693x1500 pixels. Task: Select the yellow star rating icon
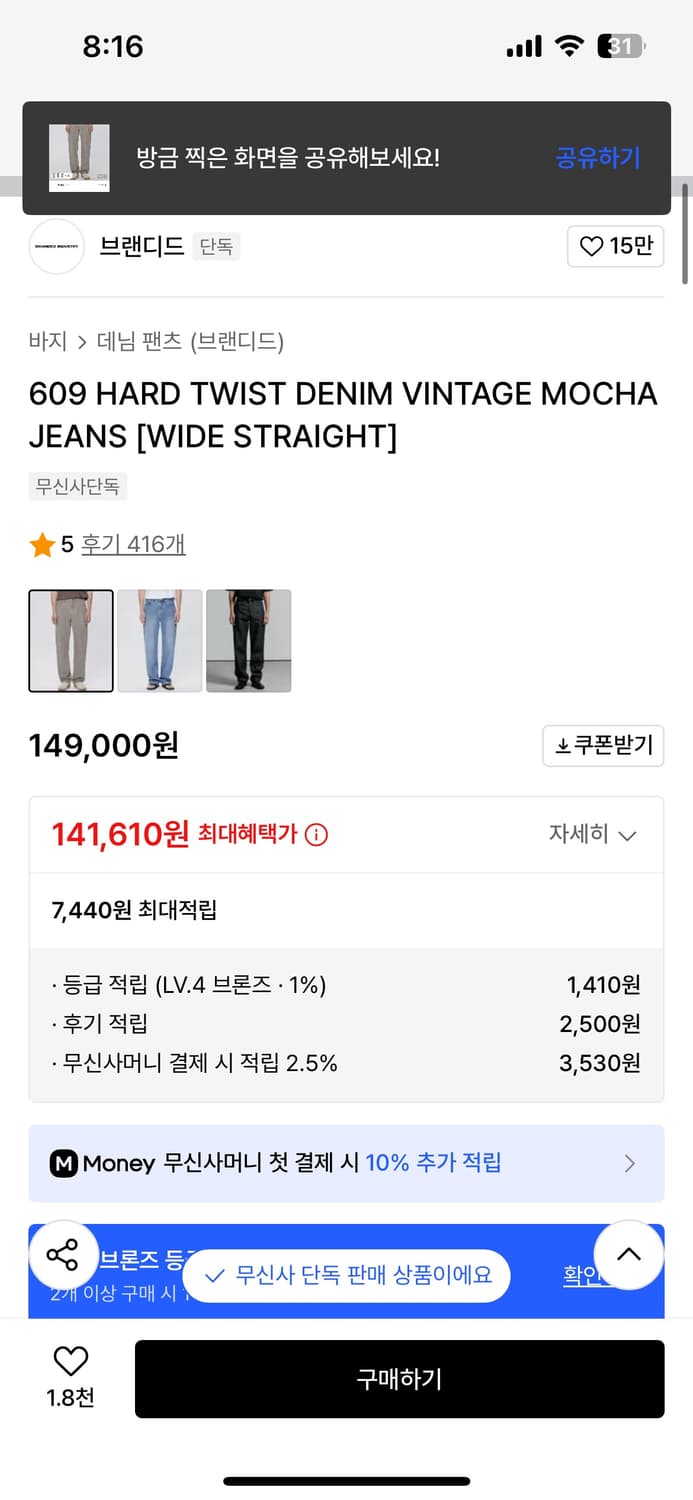[x=42, y=545]
